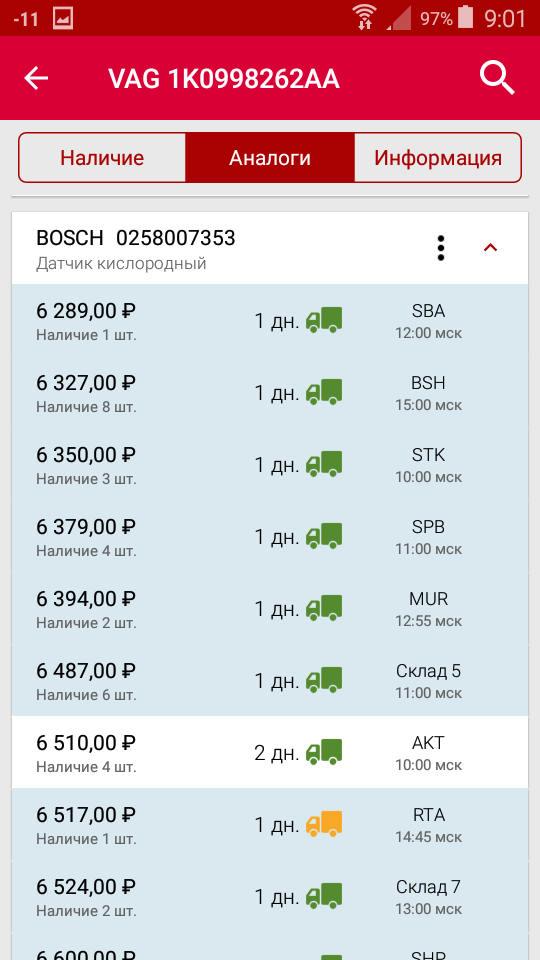Tap the green truck icon in AKT row
The width and height of the screenshot is (540, 960).
pyautogui.click(x=324, y=752)
